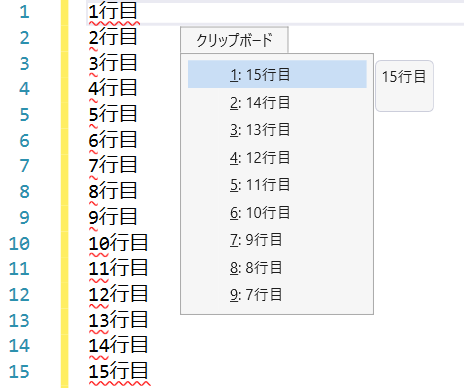Choose clipboard entry 5: 11行目
464x388 pixels.
click(277, 184)
